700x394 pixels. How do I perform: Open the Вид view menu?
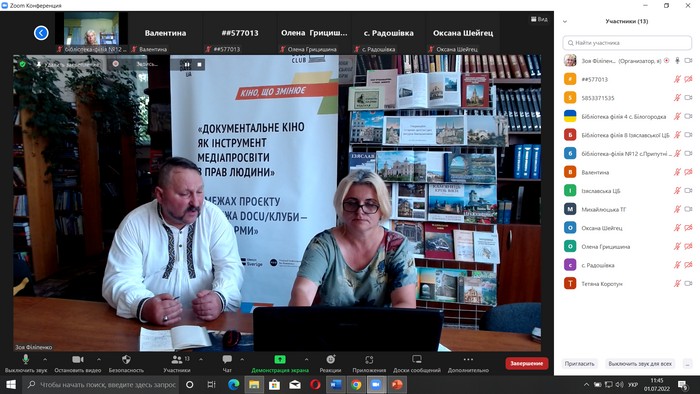539,19
